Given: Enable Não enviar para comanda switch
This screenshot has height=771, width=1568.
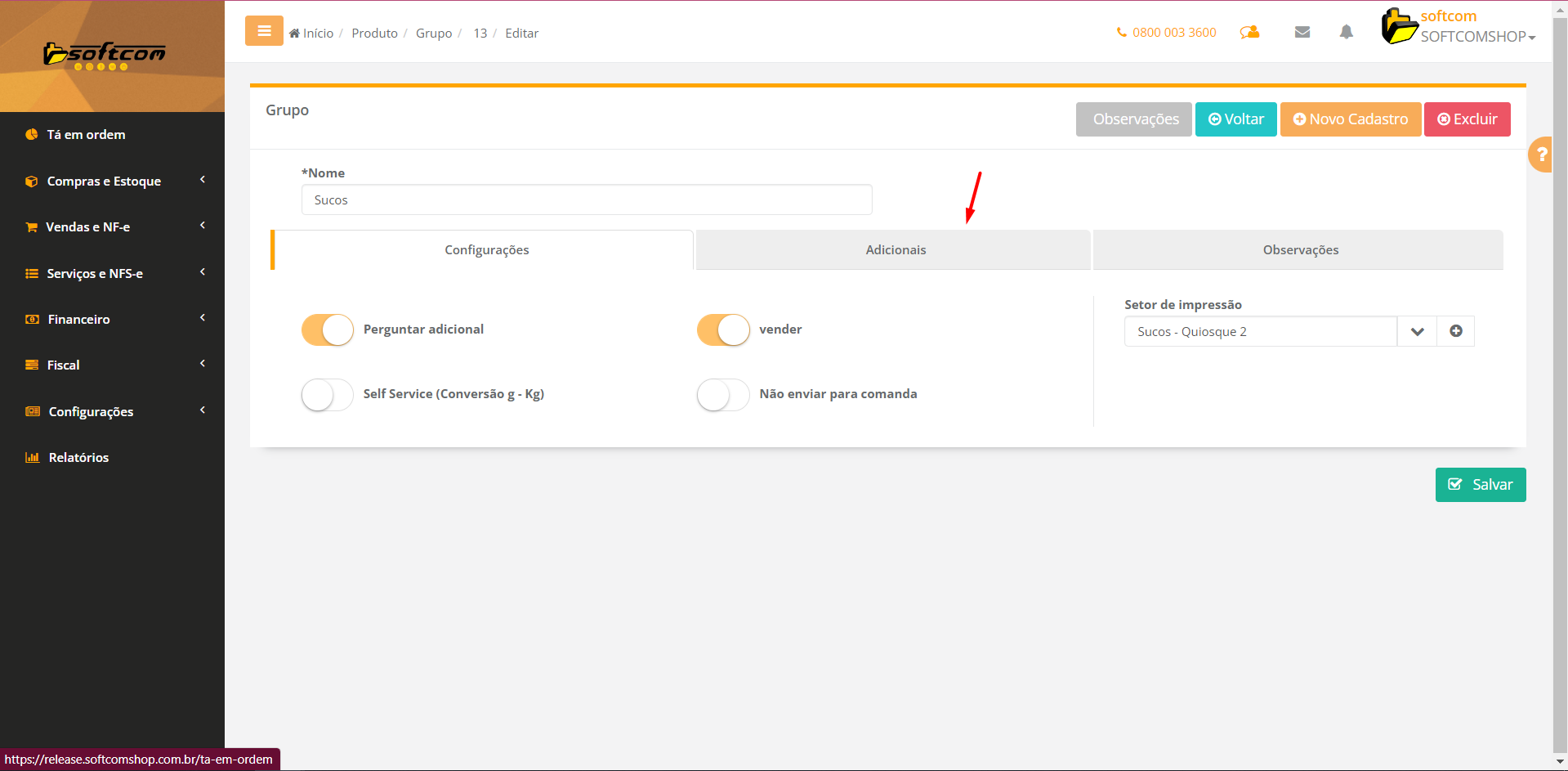Looking at the screenshot, I should pos(722,395).
